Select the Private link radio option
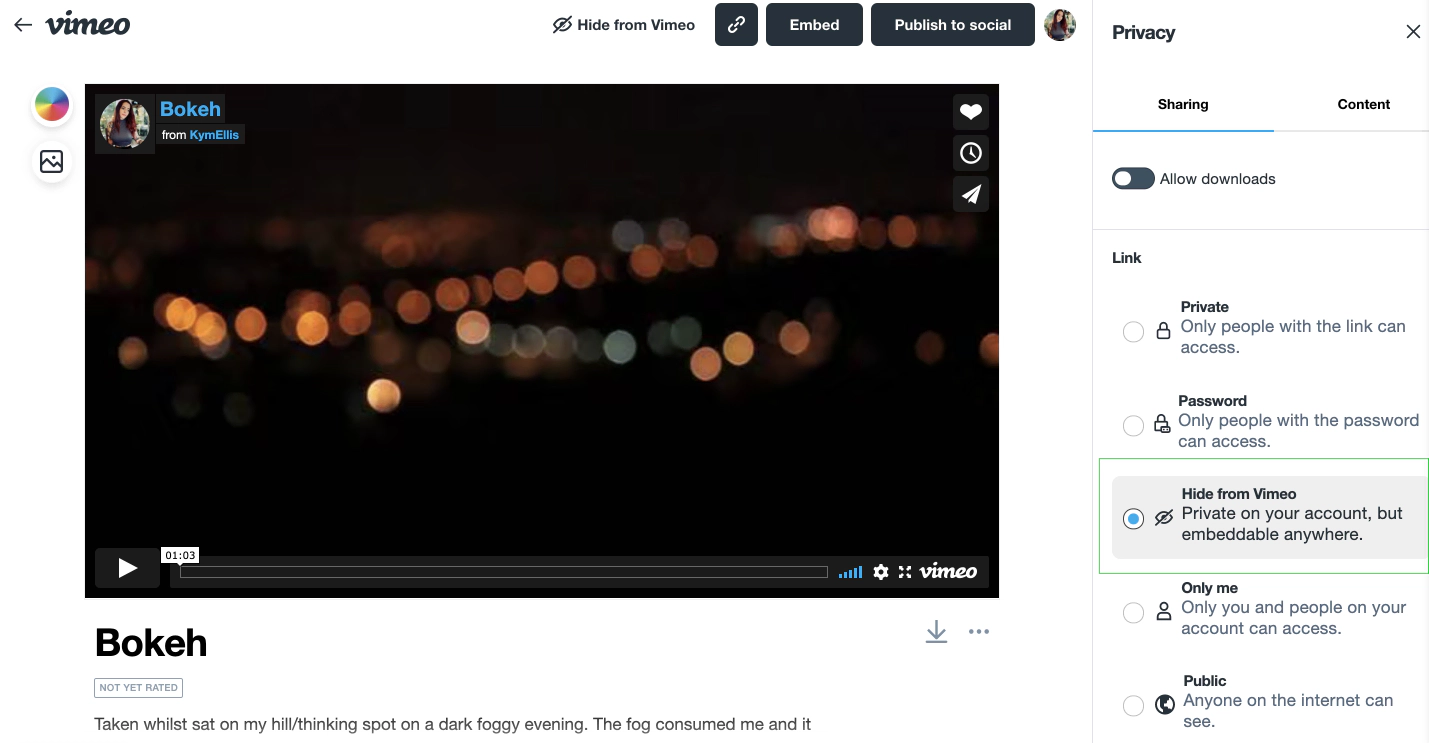Viewport: 1429px width, 743px height. pyautogui.click(x=1133, y=331)
